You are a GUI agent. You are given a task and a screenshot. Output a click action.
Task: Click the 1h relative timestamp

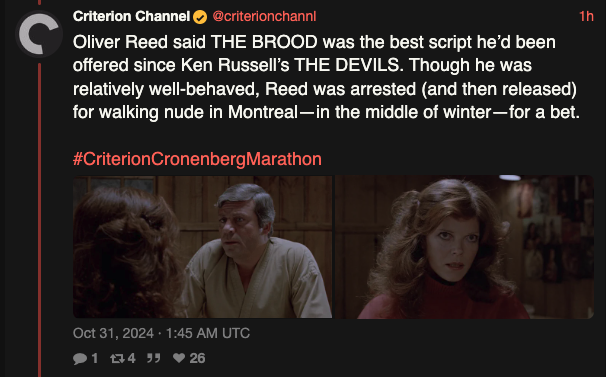coord(586,16)
